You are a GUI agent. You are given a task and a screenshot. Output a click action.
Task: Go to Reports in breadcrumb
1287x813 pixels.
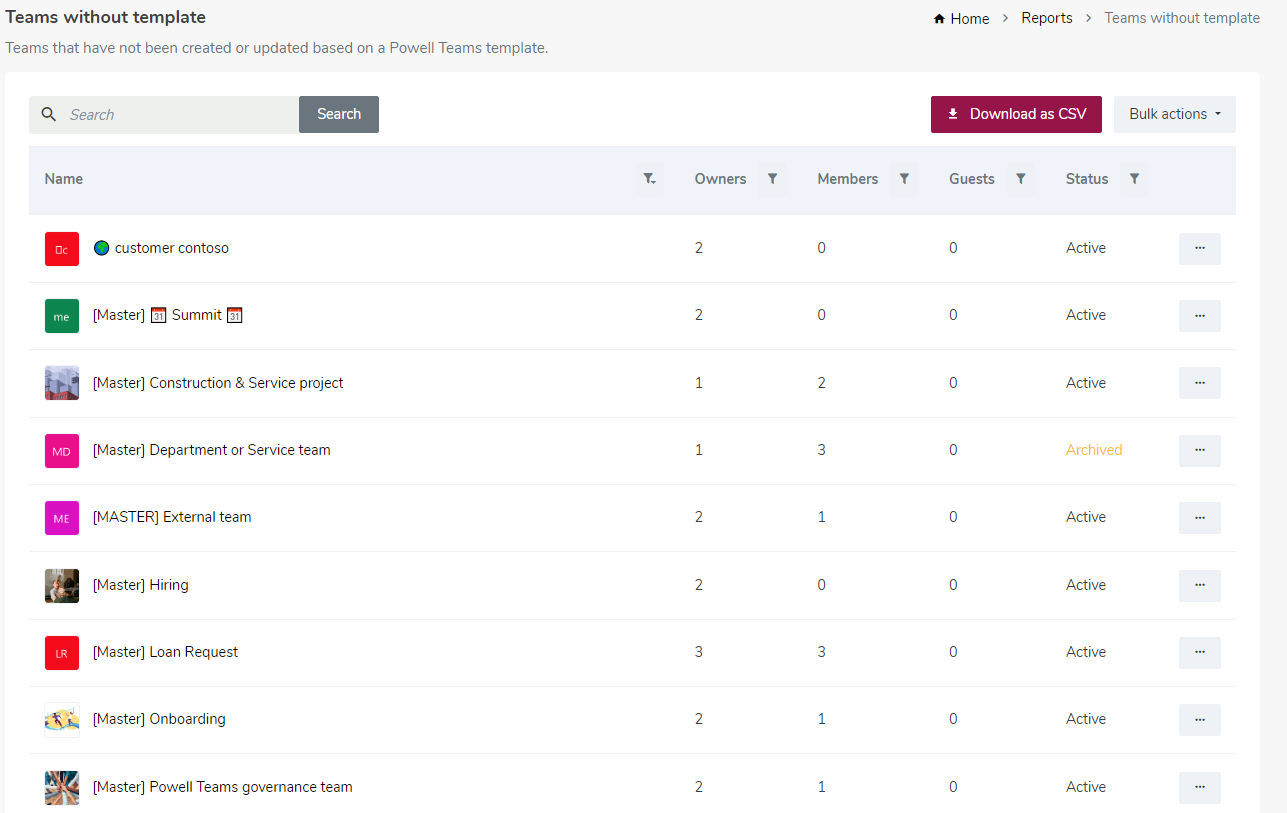1047,18
